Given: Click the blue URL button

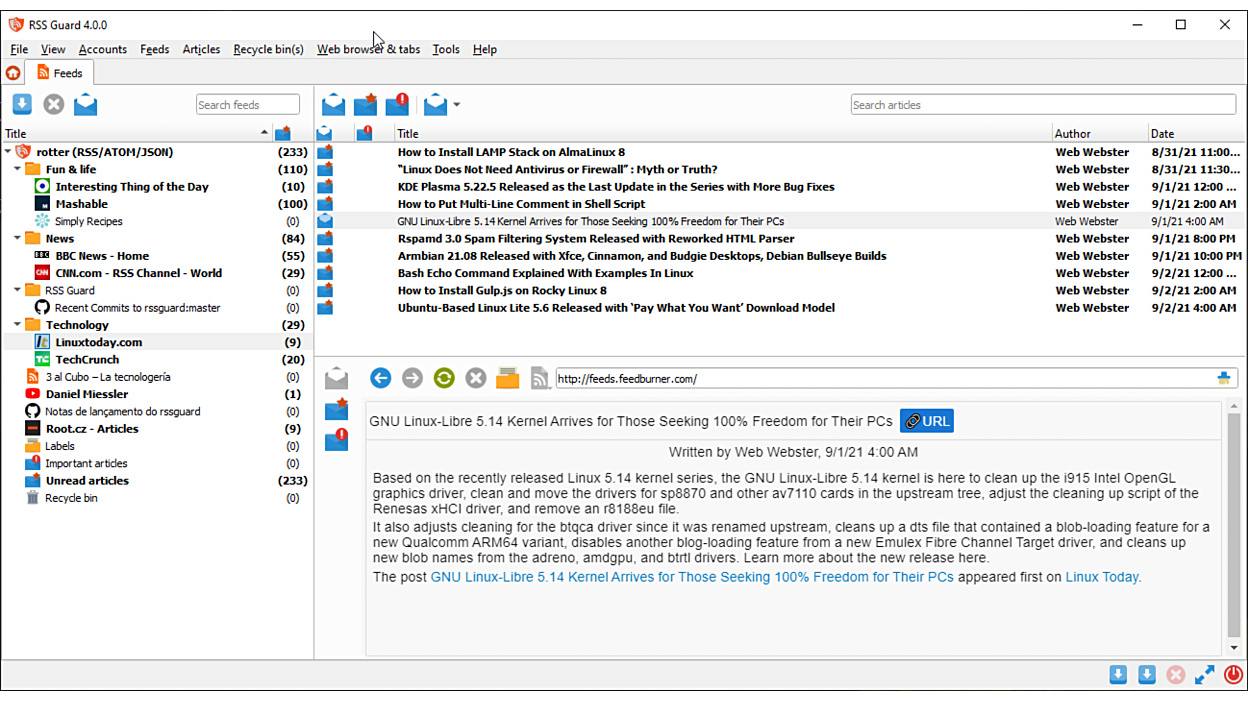Looking at the screenshot, I should (x=926, y=421).
